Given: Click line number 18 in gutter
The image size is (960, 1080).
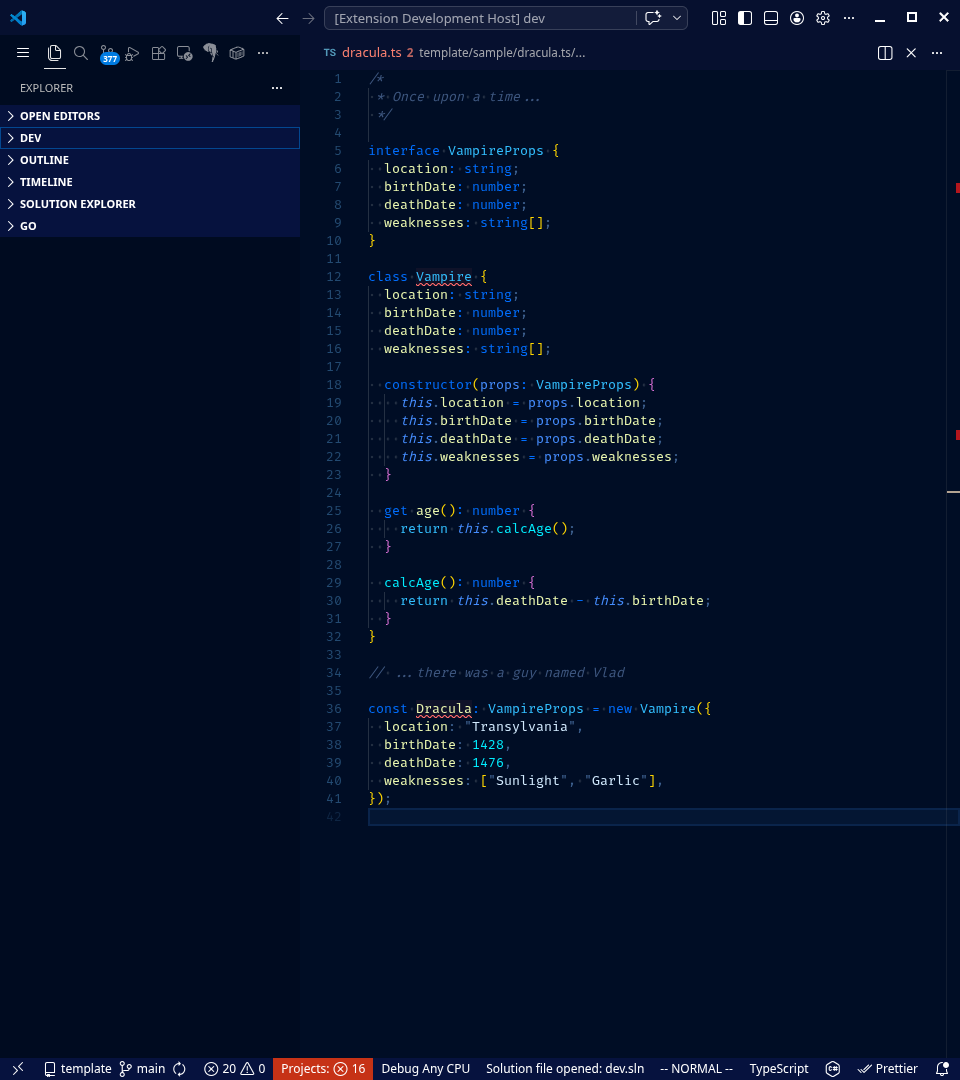Looking at the screenshot, I should click(x=333, y=384).
